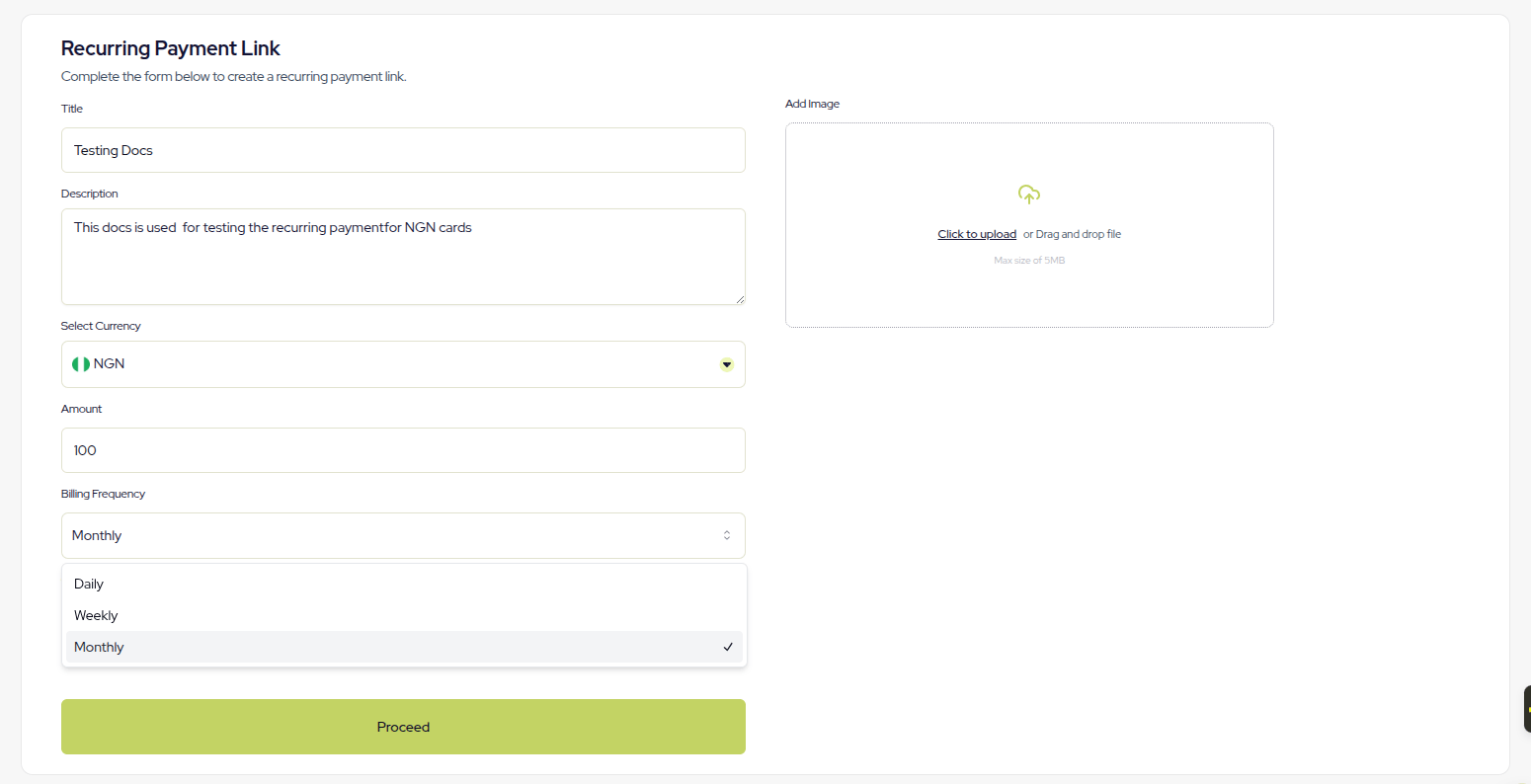Focus the Amount field showing 100
The width and height of the screenshot is (1531, 784).
coord(403,450)
